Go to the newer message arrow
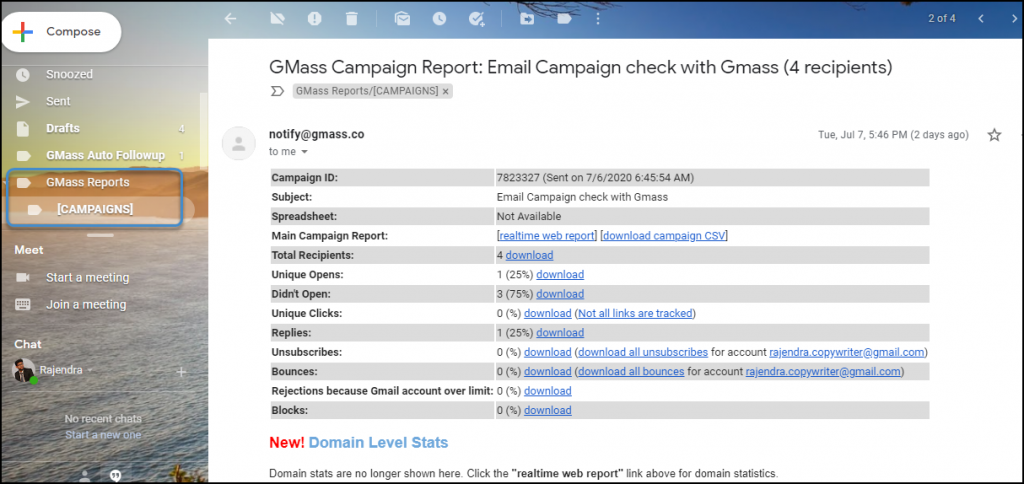1024x484 pixels. click(980, 18)
